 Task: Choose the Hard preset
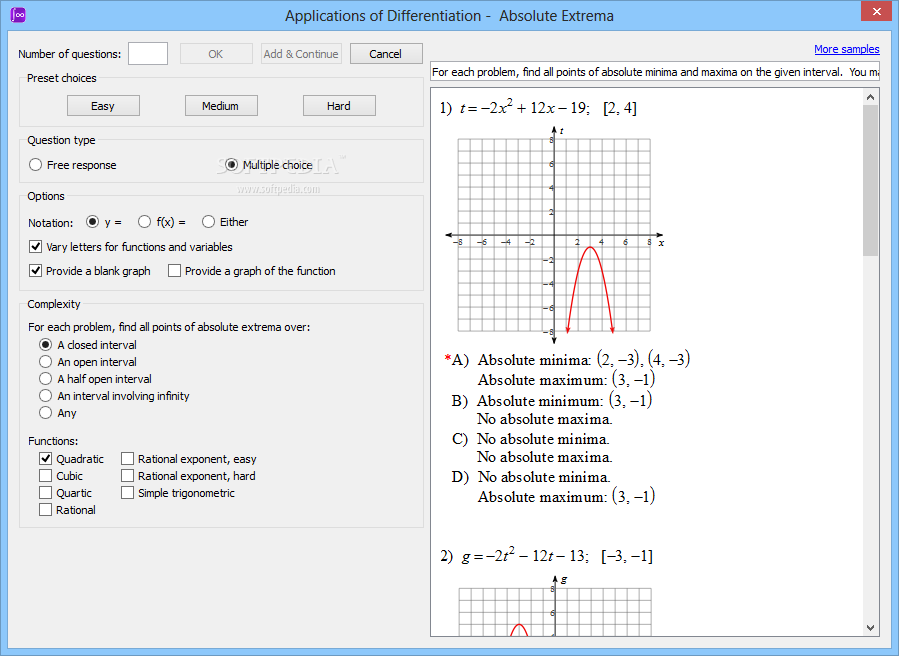tap(339, 106)
